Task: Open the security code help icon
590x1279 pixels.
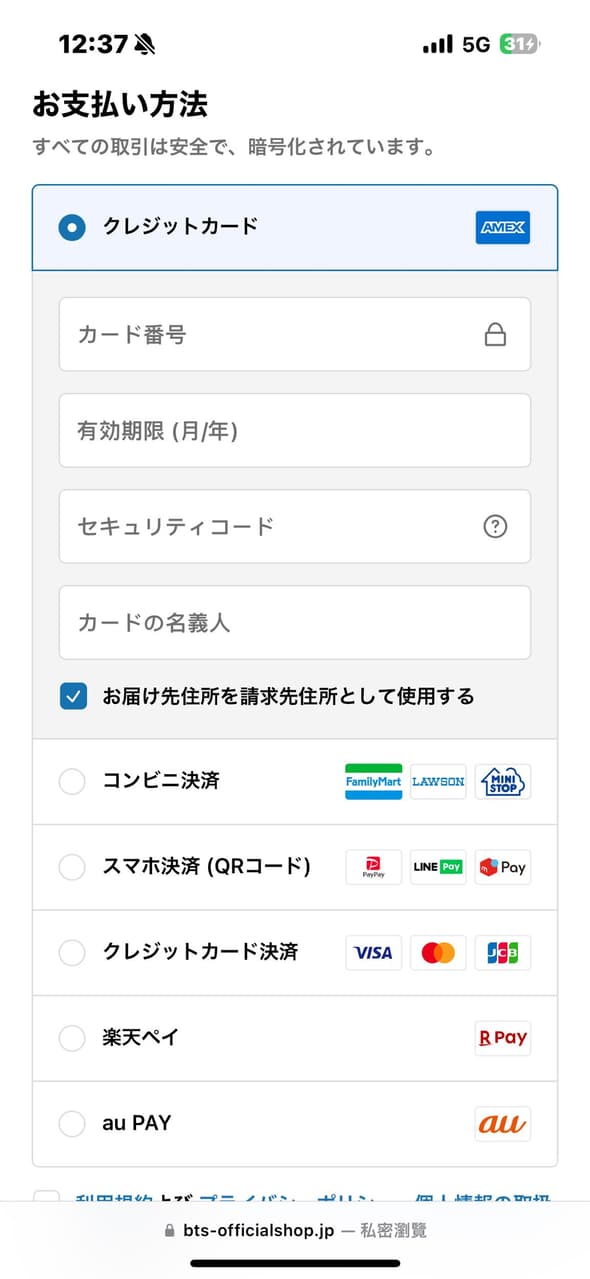Action: tap(495, 526)
